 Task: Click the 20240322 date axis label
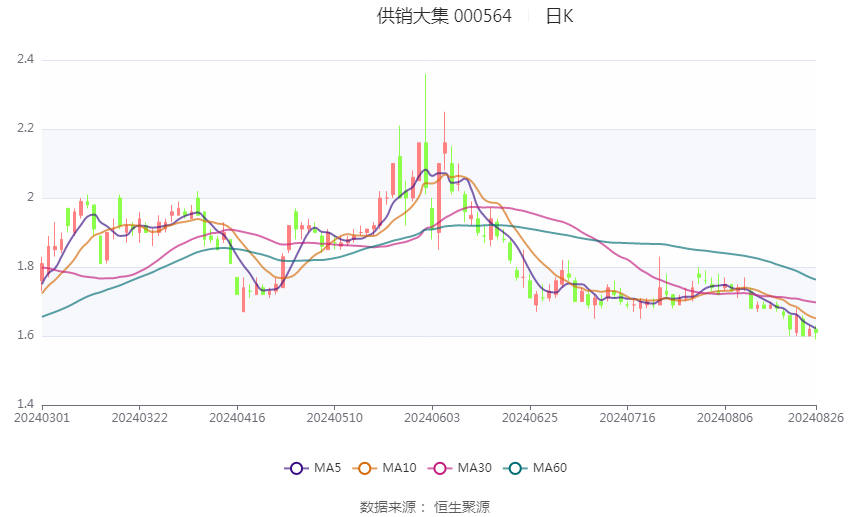pos(139,418)
